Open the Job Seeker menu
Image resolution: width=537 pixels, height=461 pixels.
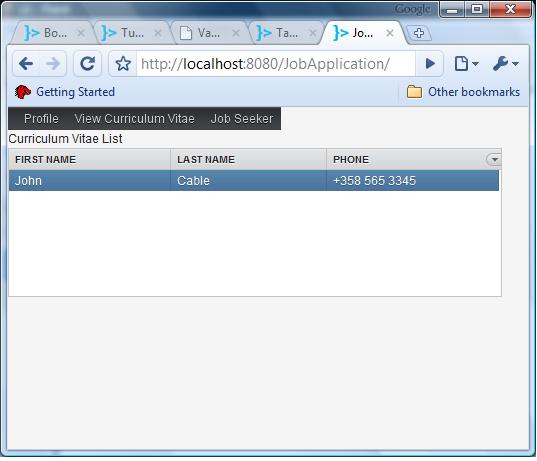[242, 119]
